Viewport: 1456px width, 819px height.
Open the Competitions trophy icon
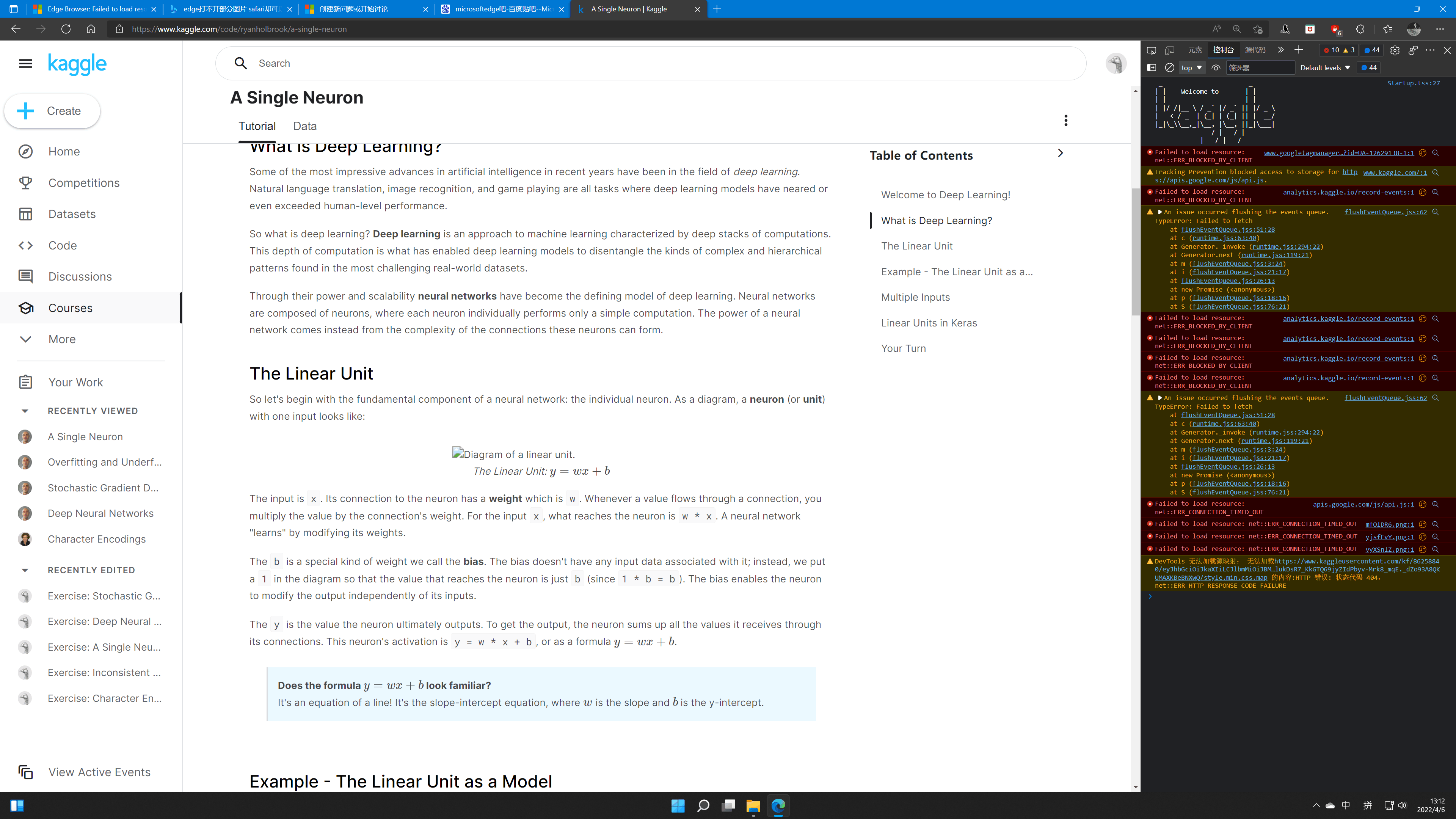click(x=25, y=183)
